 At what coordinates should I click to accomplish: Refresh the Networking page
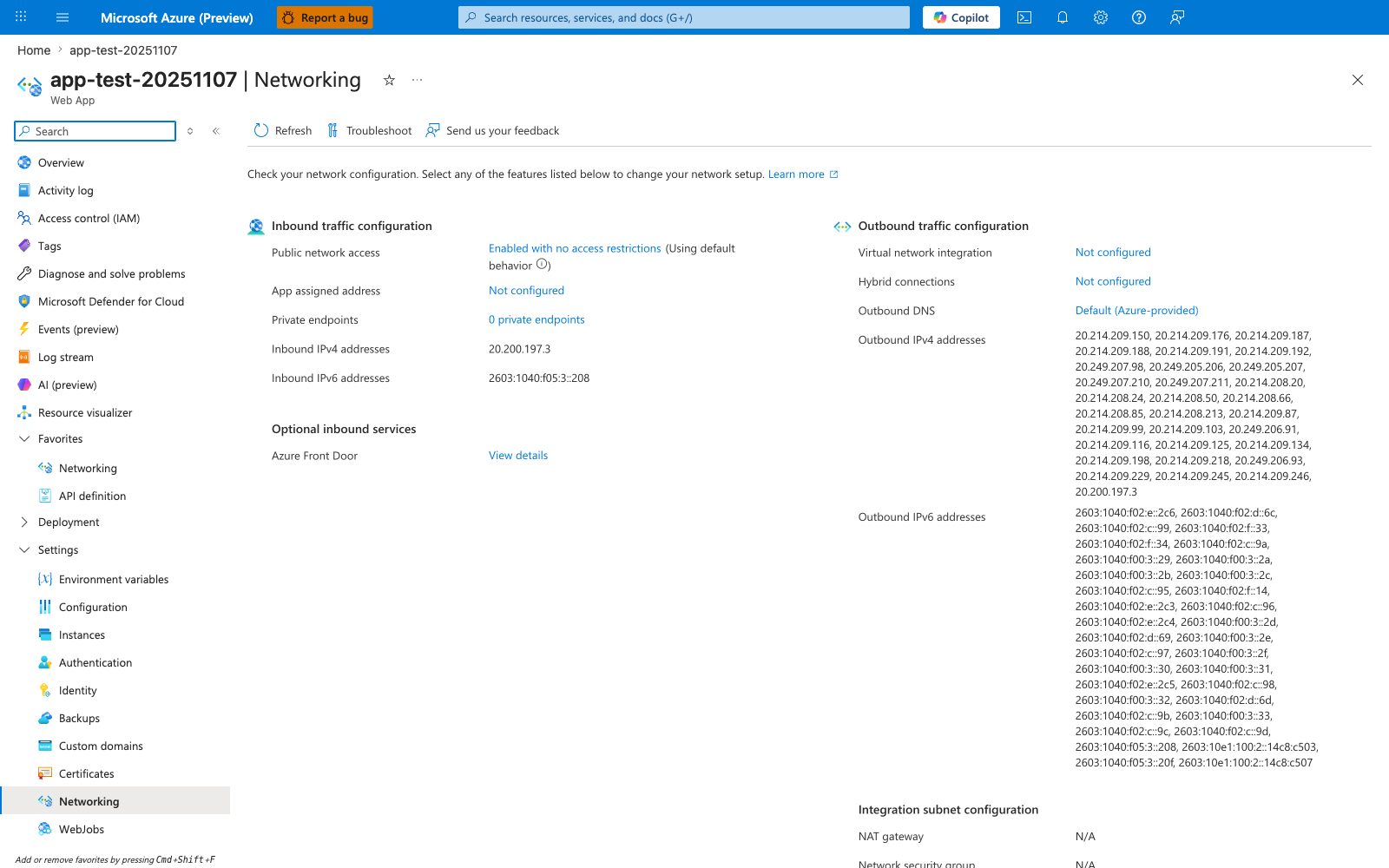pos(283,130)
